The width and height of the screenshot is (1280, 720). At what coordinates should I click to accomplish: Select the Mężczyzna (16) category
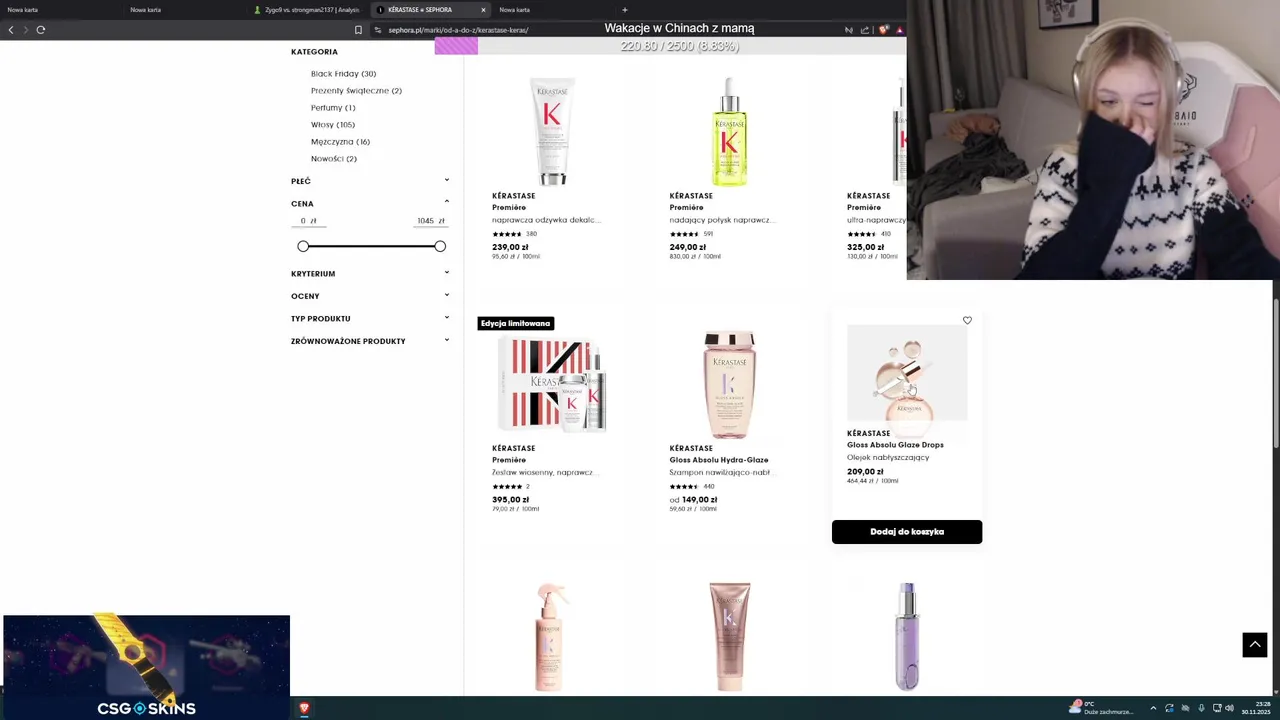tap(340, 142)
